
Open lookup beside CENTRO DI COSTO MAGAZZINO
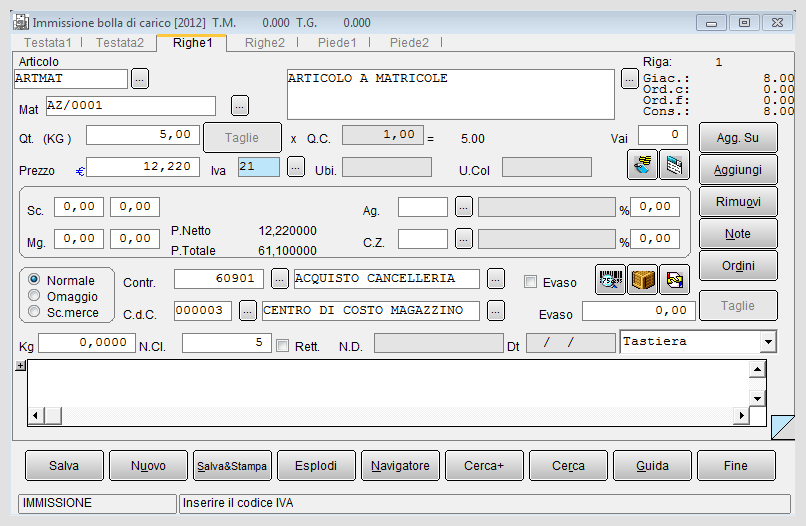click(496, 311)
